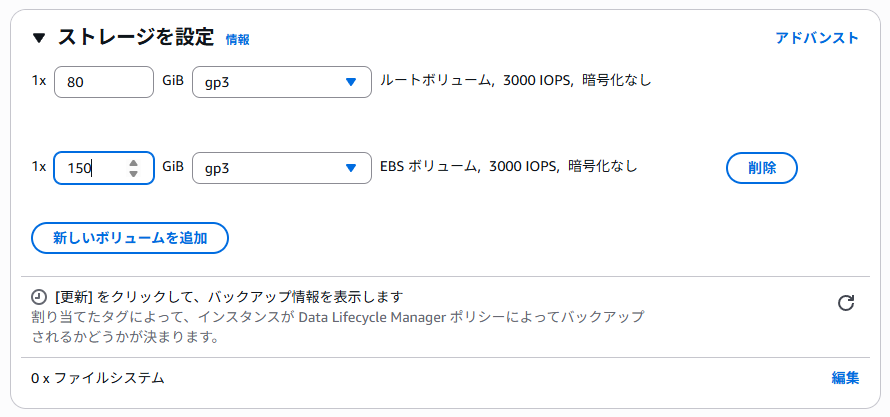Click 編集 for file systems

point(845,378)
